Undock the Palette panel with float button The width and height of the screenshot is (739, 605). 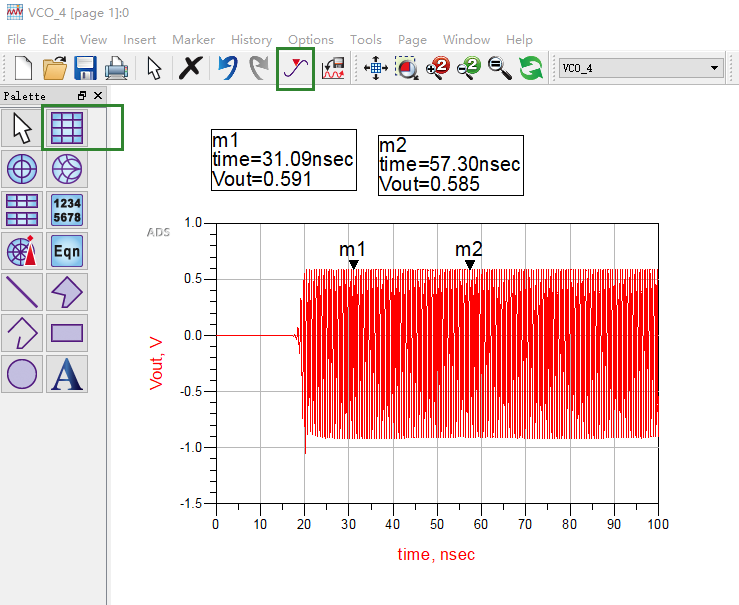click(82, 96)
